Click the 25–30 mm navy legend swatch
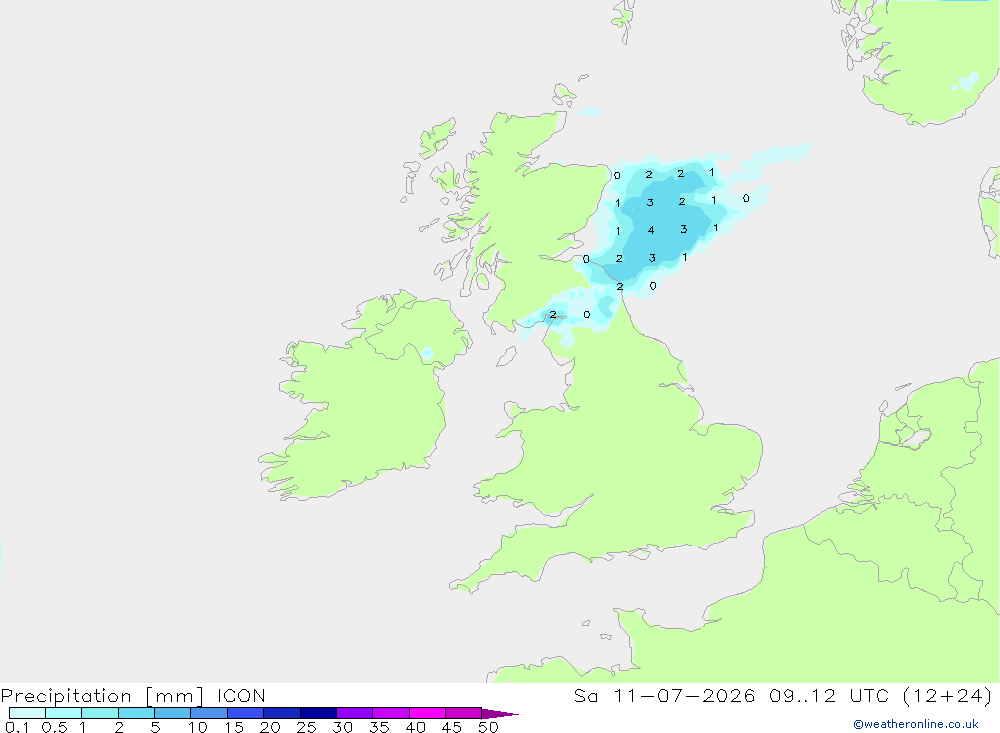1000x733 pixels. coord(318,713)
